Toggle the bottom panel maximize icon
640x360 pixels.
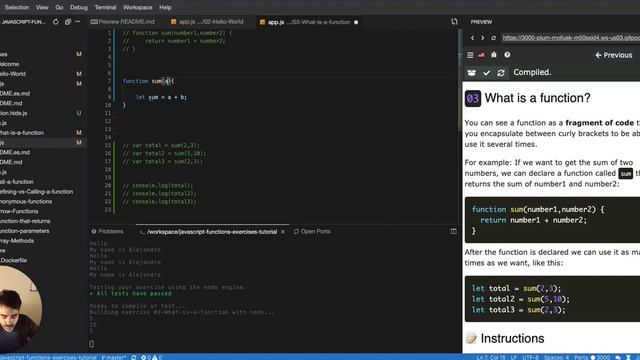click(x=453, y=231)
